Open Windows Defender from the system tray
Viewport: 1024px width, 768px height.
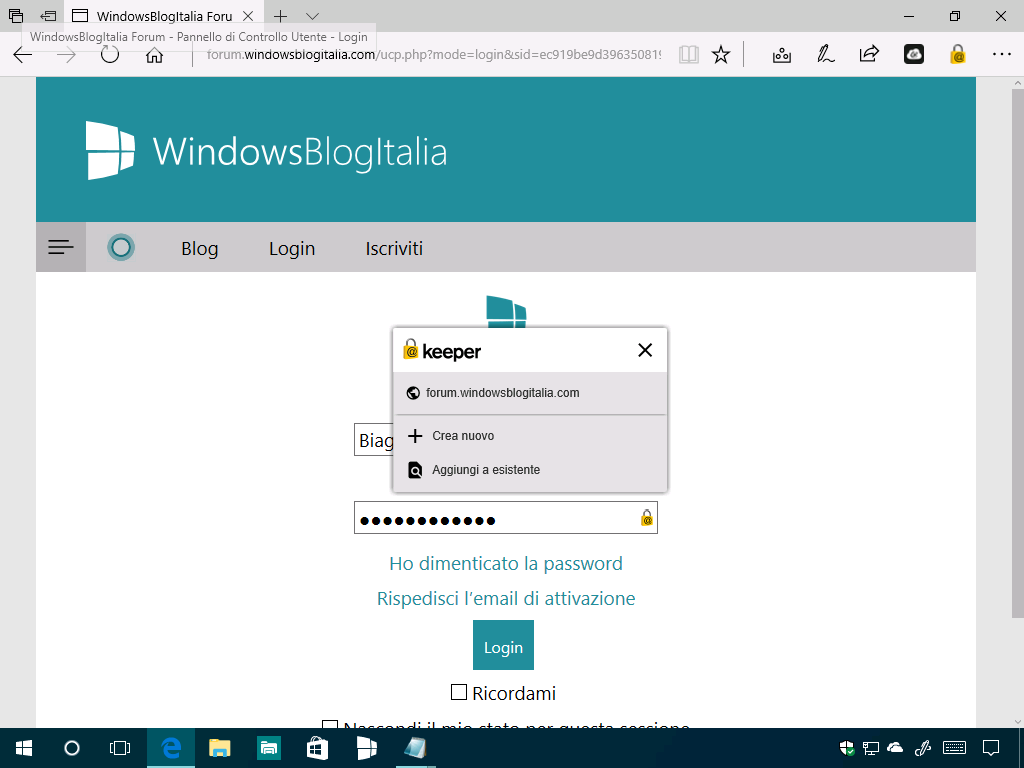point(847,748)
